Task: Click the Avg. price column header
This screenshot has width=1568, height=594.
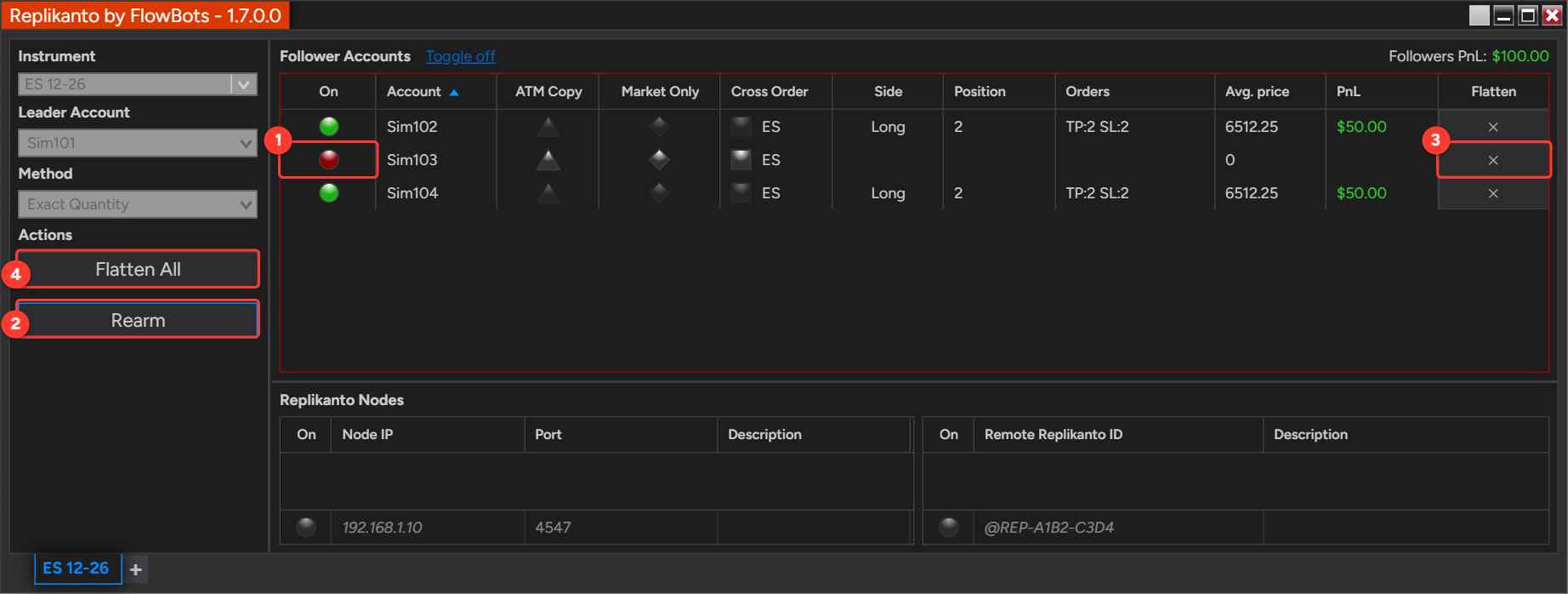Action: click(1270, 91)
